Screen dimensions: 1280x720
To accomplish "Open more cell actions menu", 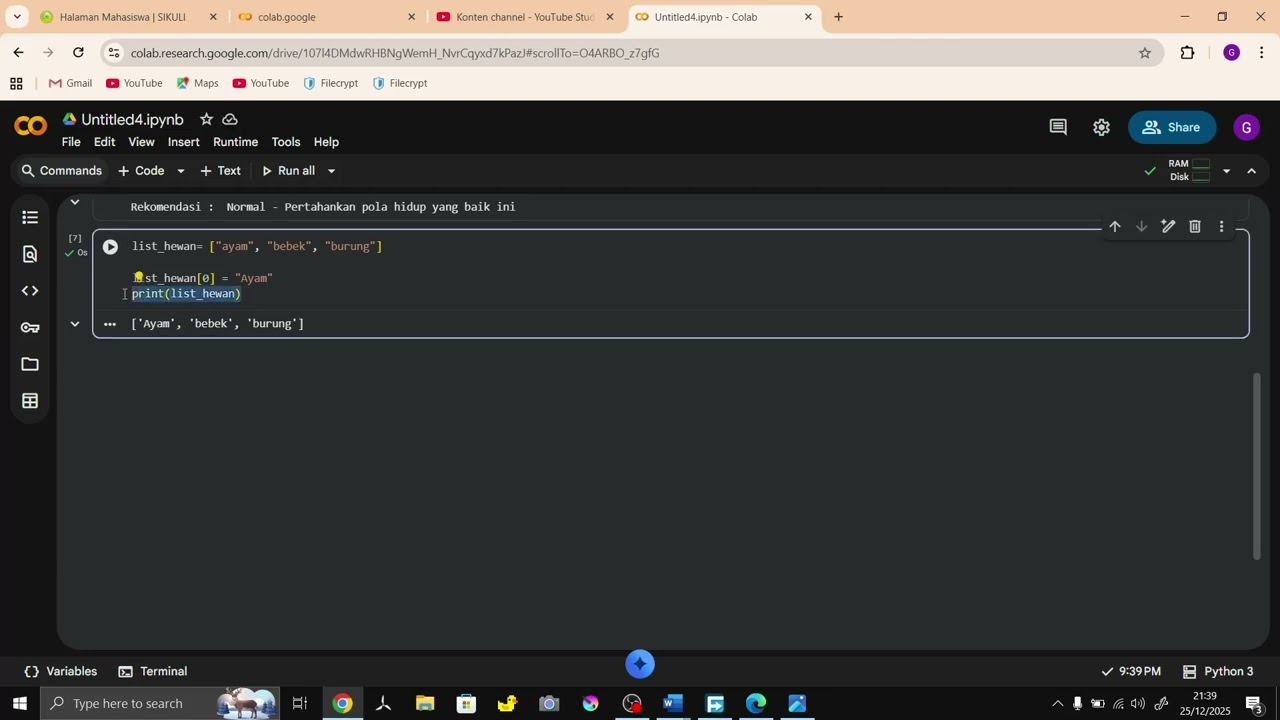I will pyautogui.click(x=1221, y=227).
